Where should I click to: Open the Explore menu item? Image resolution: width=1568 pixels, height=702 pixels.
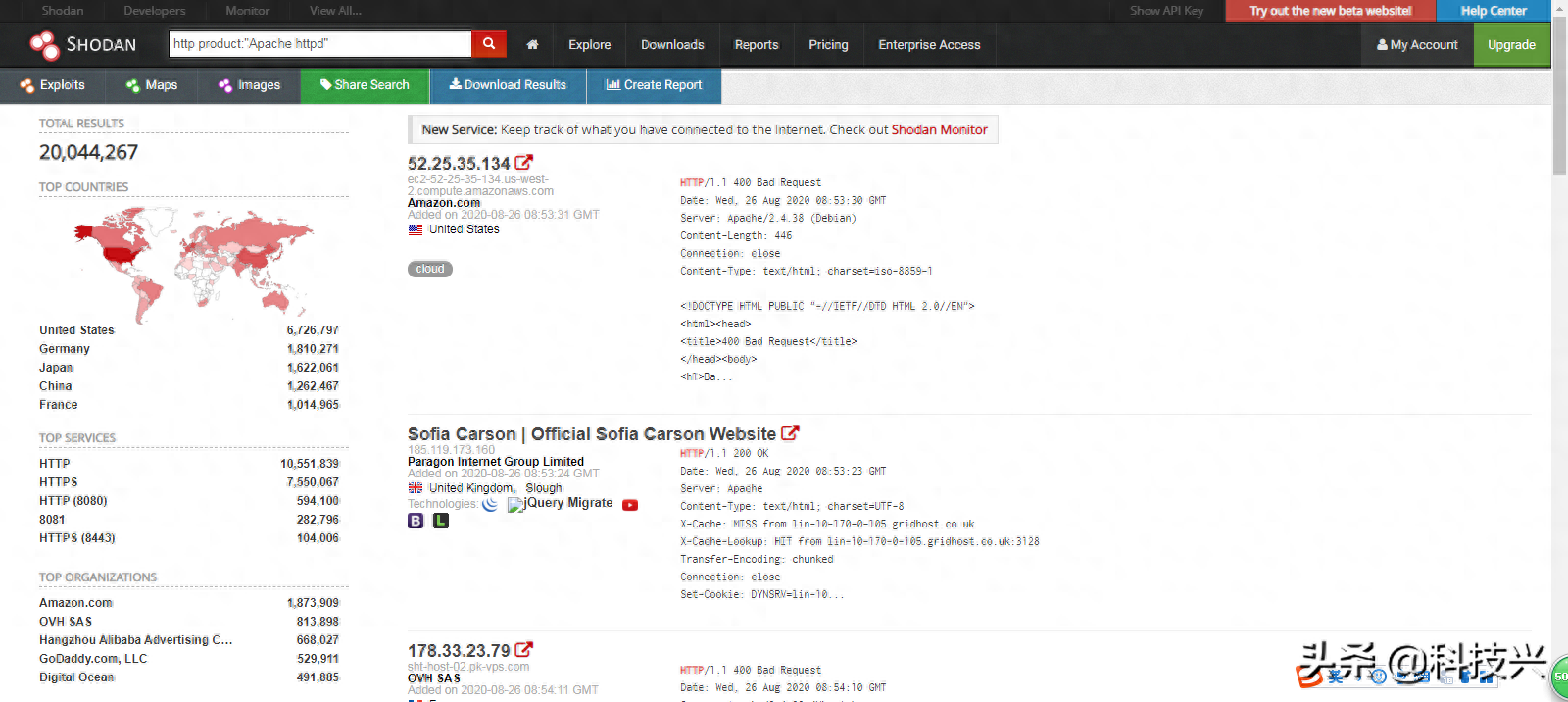(x=589, y=45)
